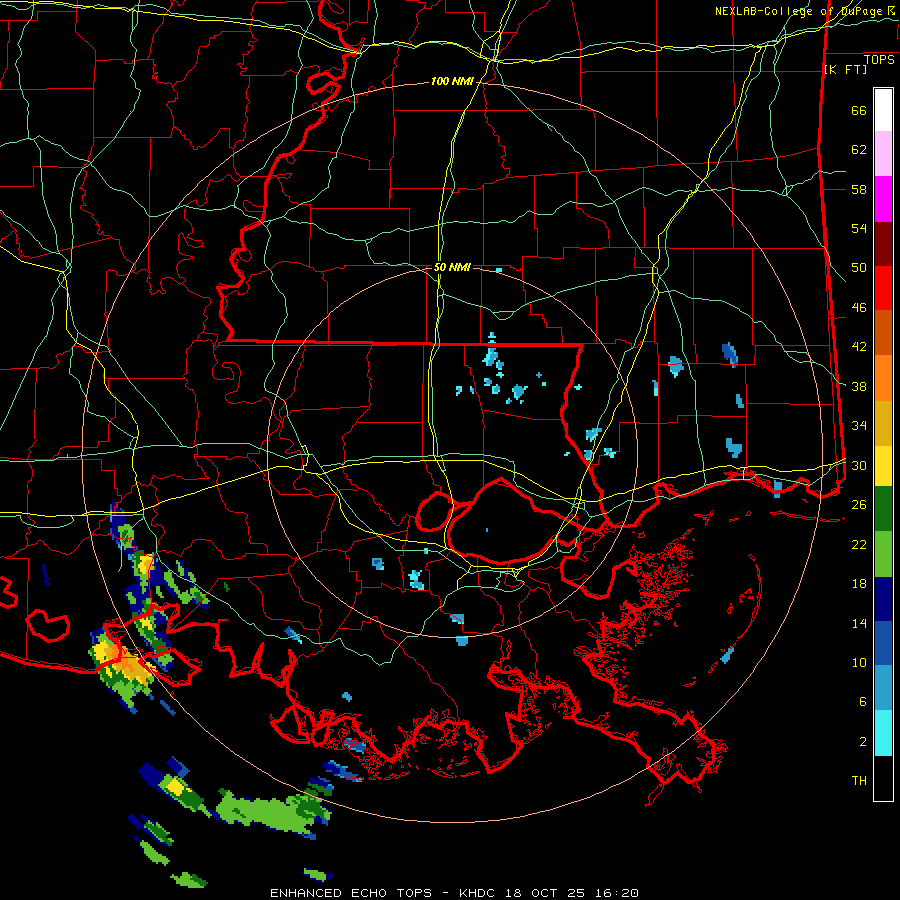This screenshot has height=900, width=900.
Task: Select the 14 legend value
Action: tap(859, 623)
